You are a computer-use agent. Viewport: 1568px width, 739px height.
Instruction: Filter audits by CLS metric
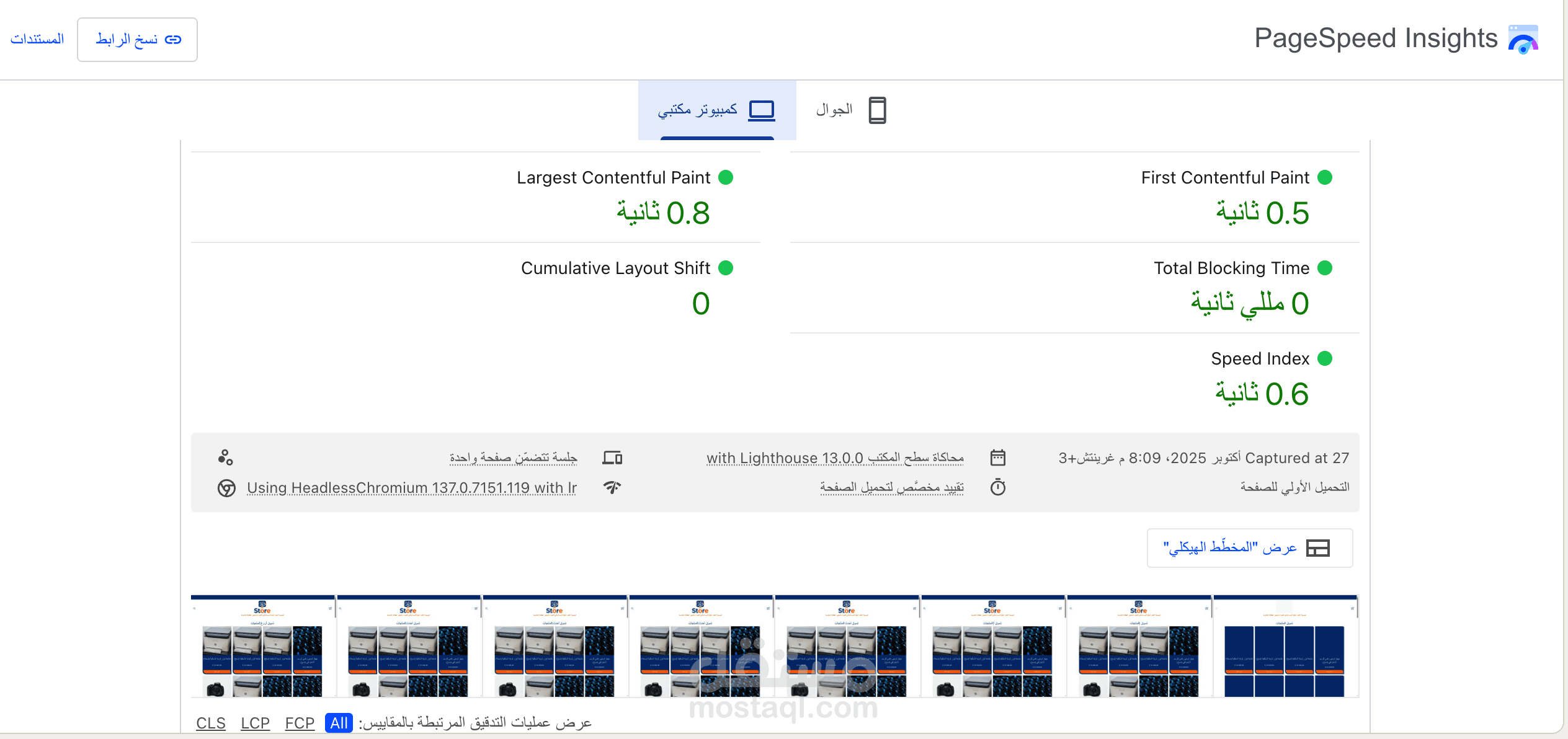tap(211, 723)
